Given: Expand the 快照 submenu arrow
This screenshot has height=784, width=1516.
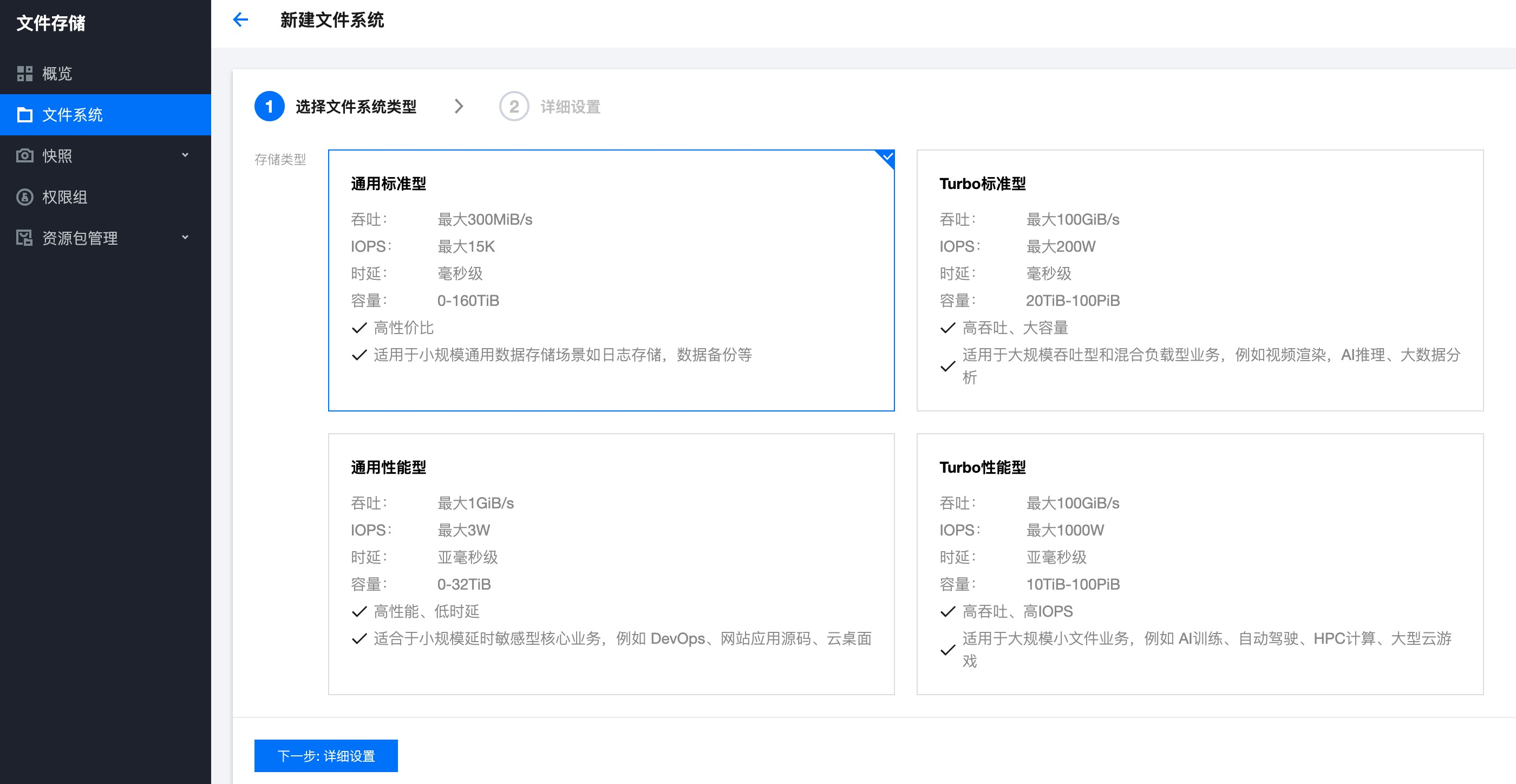Looking at the screenshot, I should 185,155.
